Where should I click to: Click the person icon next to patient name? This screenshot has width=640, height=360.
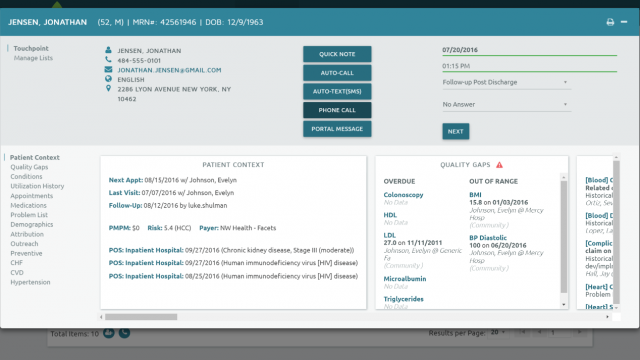108,50
